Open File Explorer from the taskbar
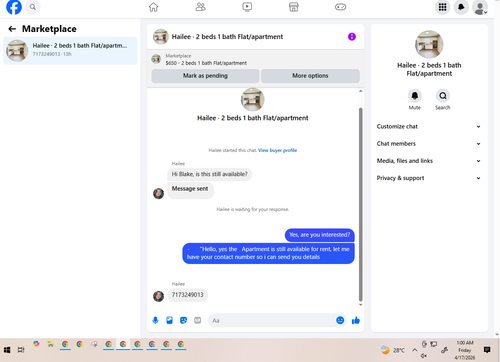Screen dimensions: 500x362 click(x=51, y=344)
